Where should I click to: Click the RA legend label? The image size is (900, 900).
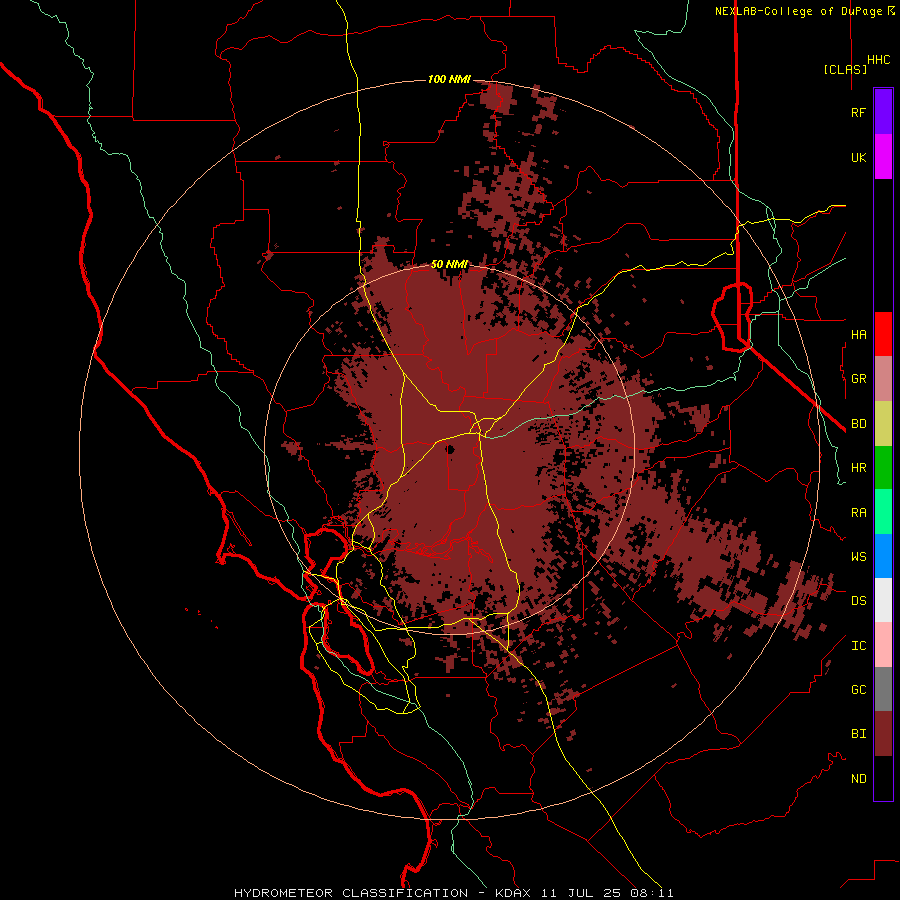[x=858, y=513]
